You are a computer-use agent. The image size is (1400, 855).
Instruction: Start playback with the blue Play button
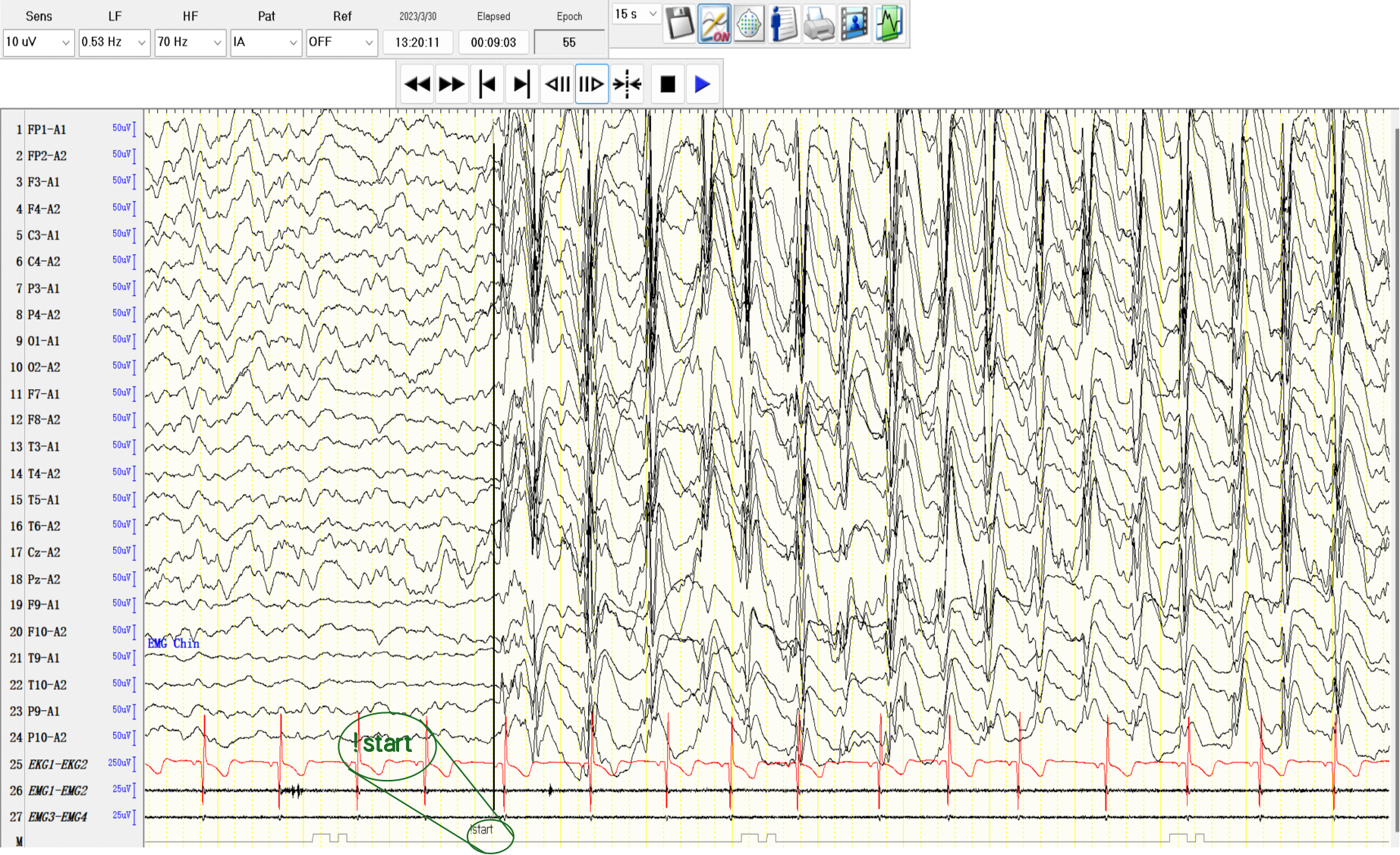click(x=703, y=83)
